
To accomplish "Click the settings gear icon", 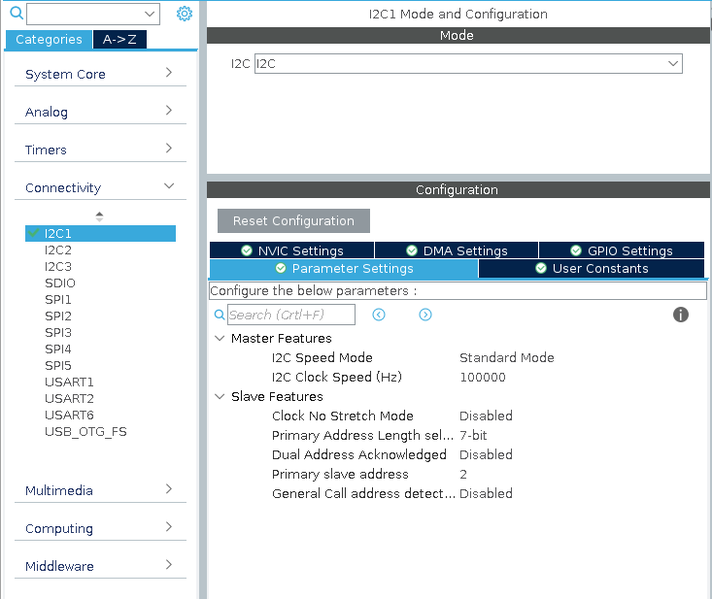I will 184,13.
